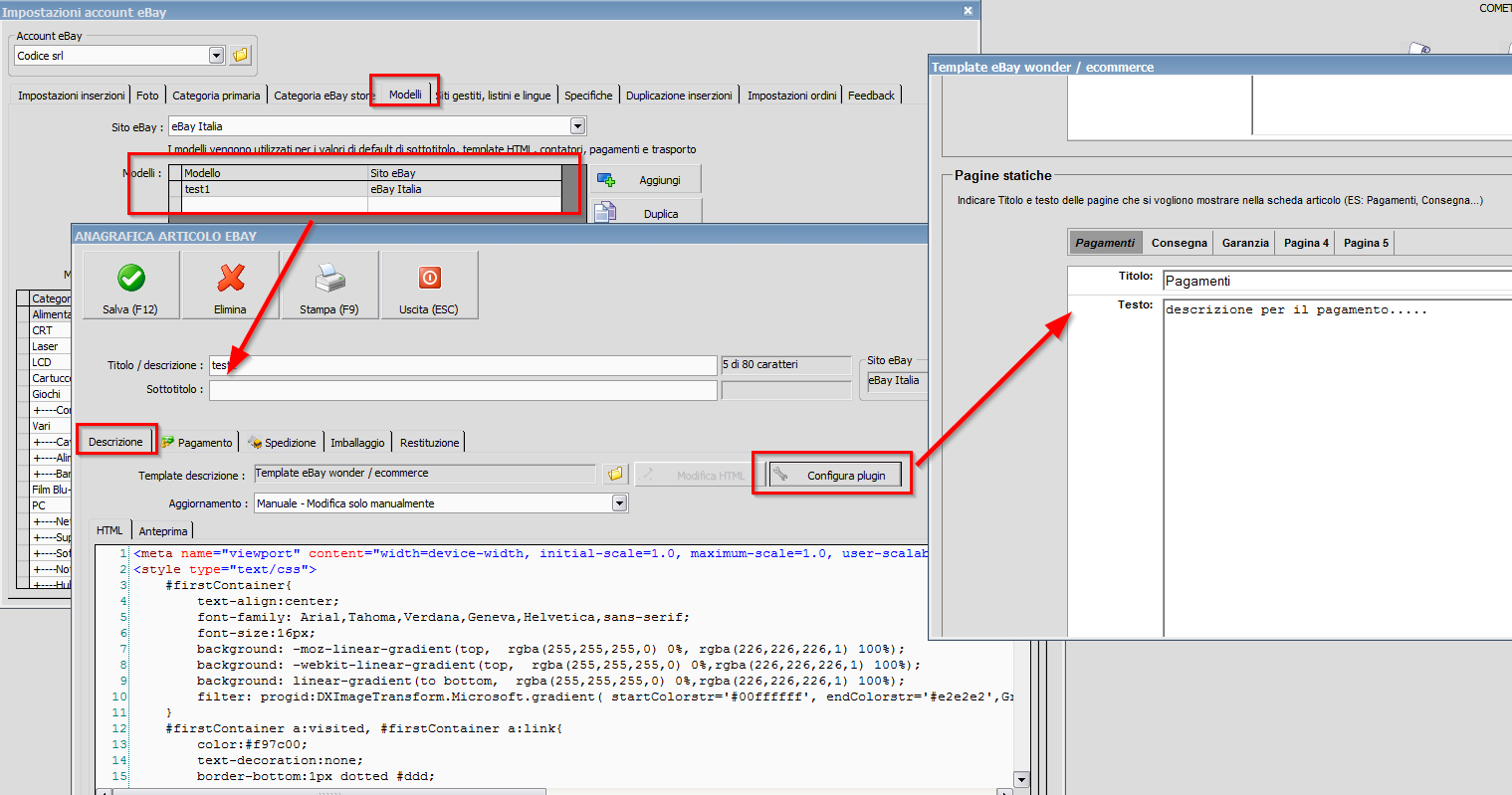Image resolution: width=1512 pixels, height=795 pixels.
Task: Select the Descrizione tab
Action: [x=115, y=441]
